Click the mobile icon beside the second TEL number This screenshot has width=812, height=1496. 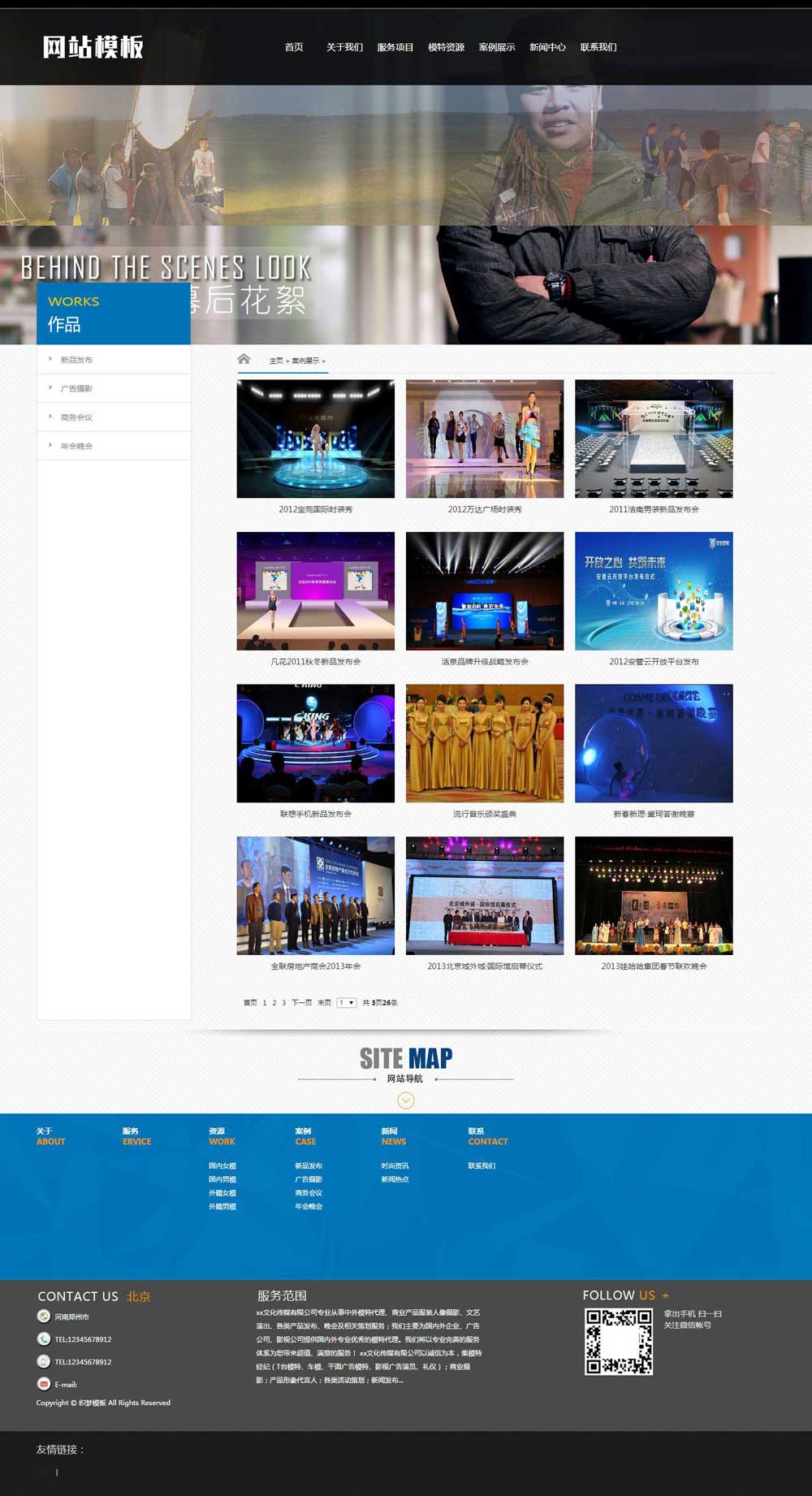(44, 1361)
